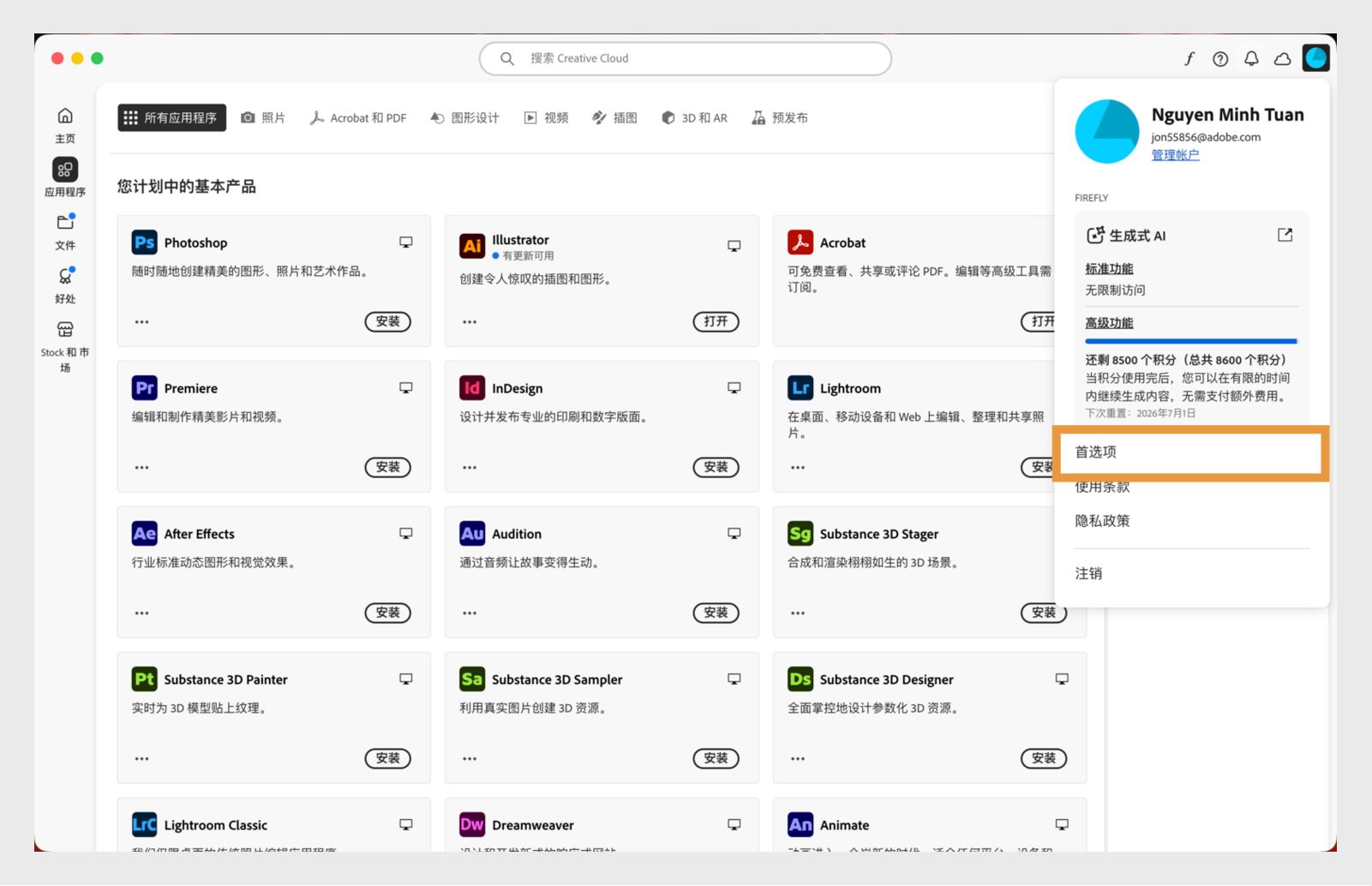Screen dimensions: 1372x886
Task: Open more options menu on InDesign card
Action: click(x=470, y=468)
